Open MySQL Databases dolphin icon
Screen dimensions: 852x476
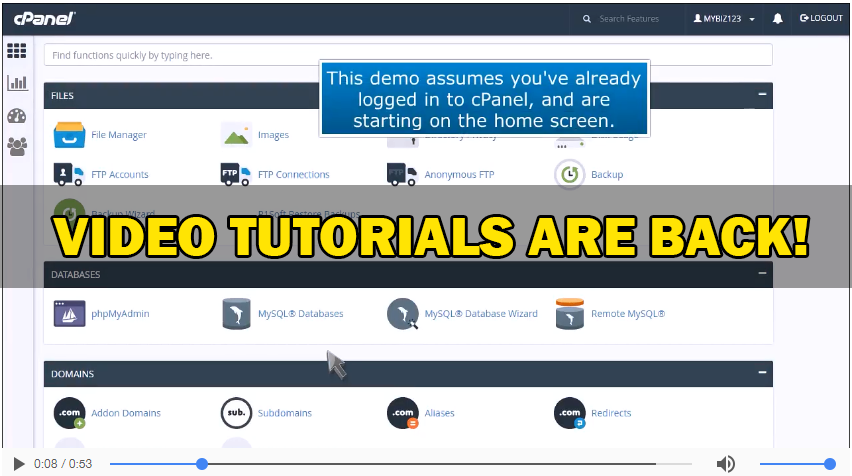point(236,314)
